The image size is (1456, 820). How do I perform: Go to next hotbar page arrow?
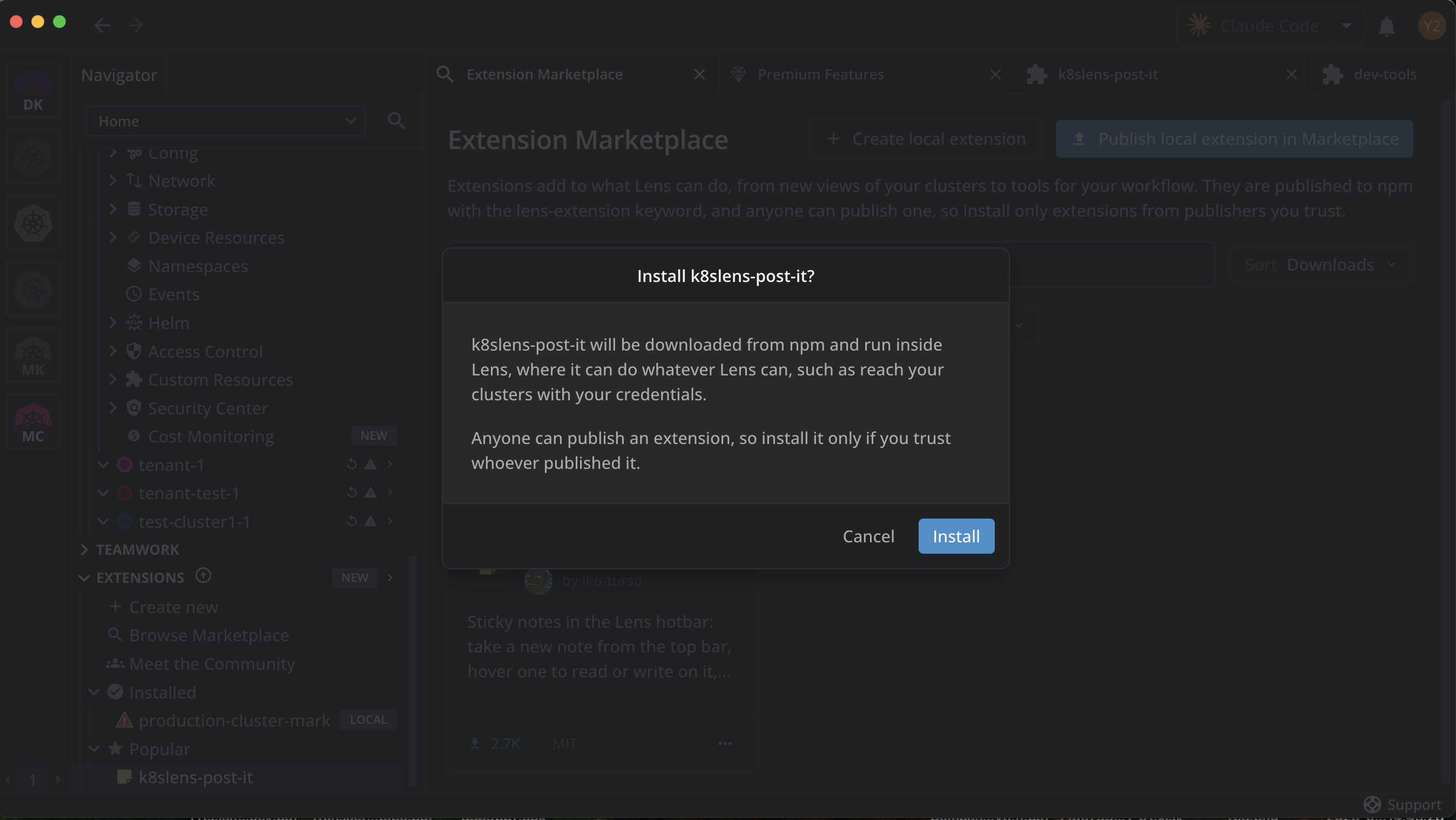58,779
